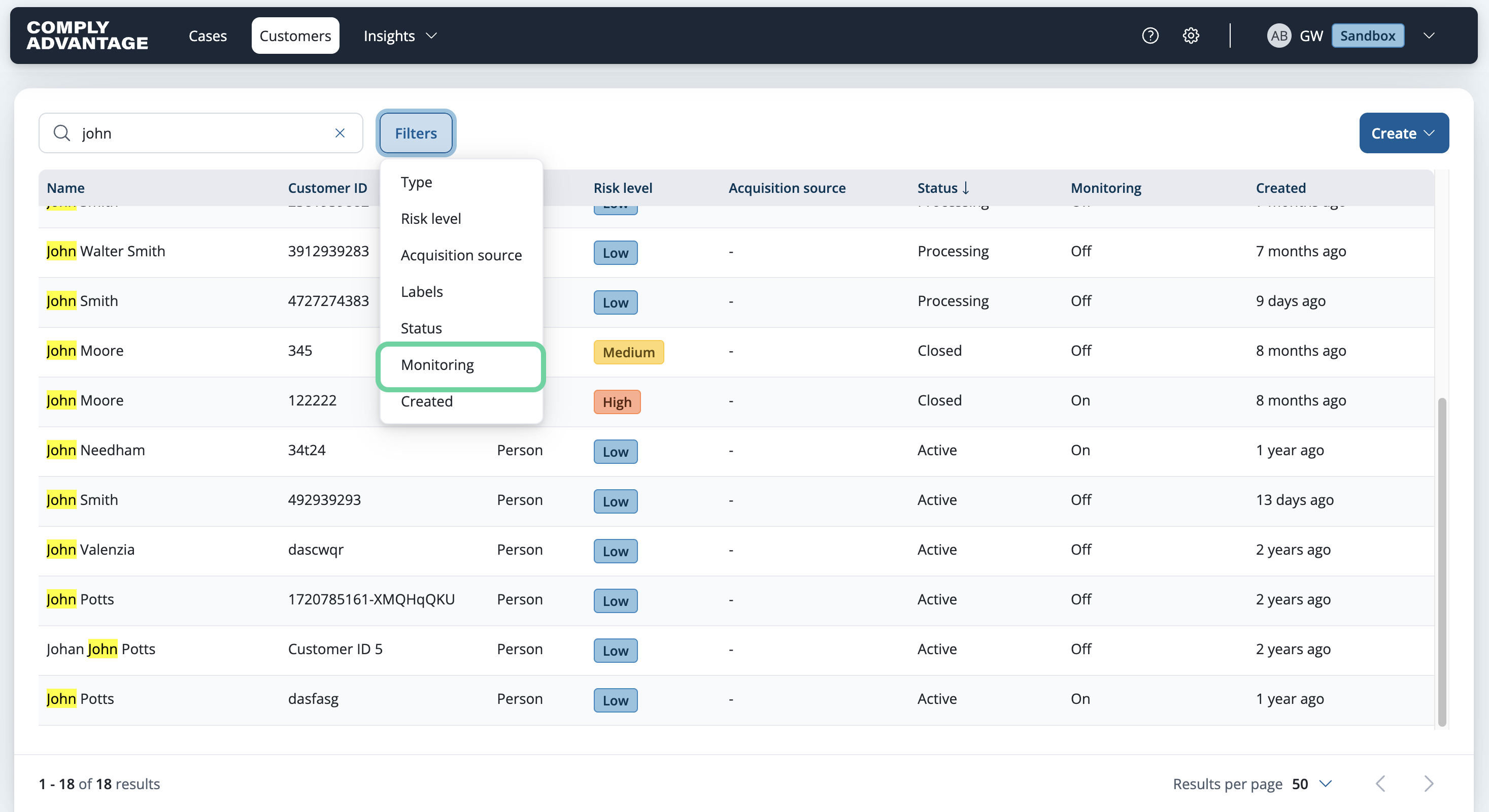This screenshot has width=1489, height=812.
Task: Click 'Customer ID 5' cell
Action: click(x=335, y=649)
